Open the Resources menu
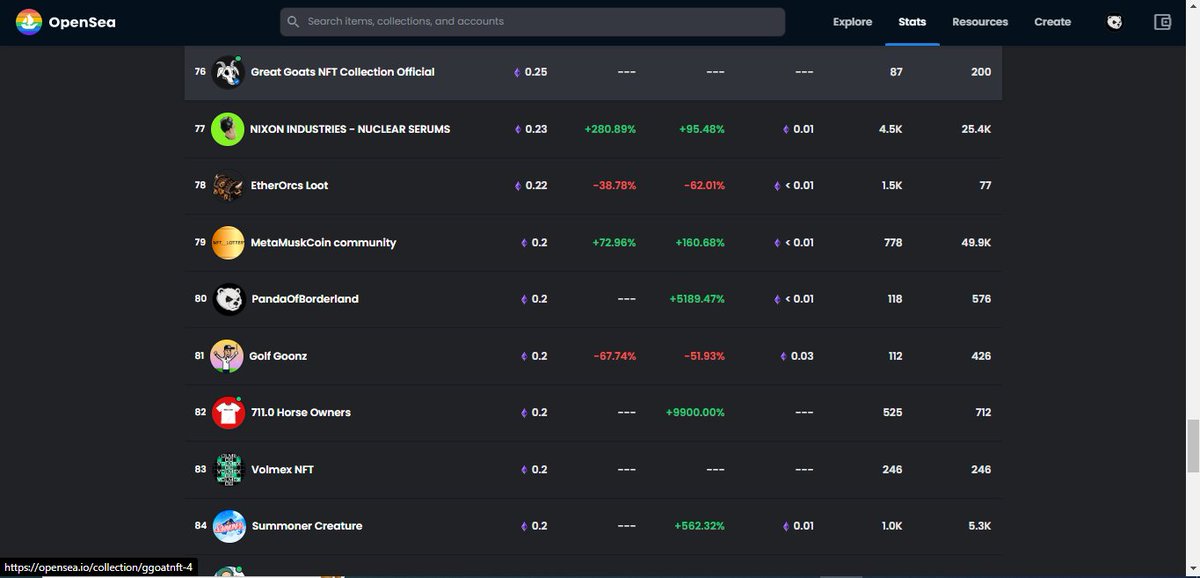 point(980,22)
